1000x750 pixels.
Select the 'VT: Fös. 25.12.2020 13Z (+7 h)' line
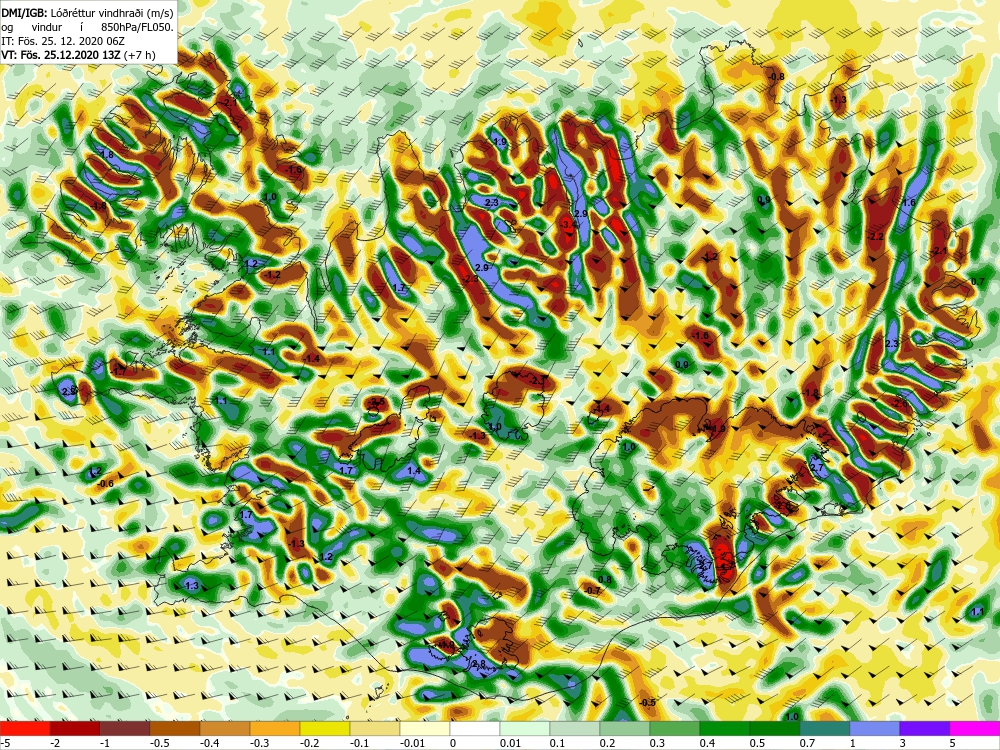click(x=78, y=55)
